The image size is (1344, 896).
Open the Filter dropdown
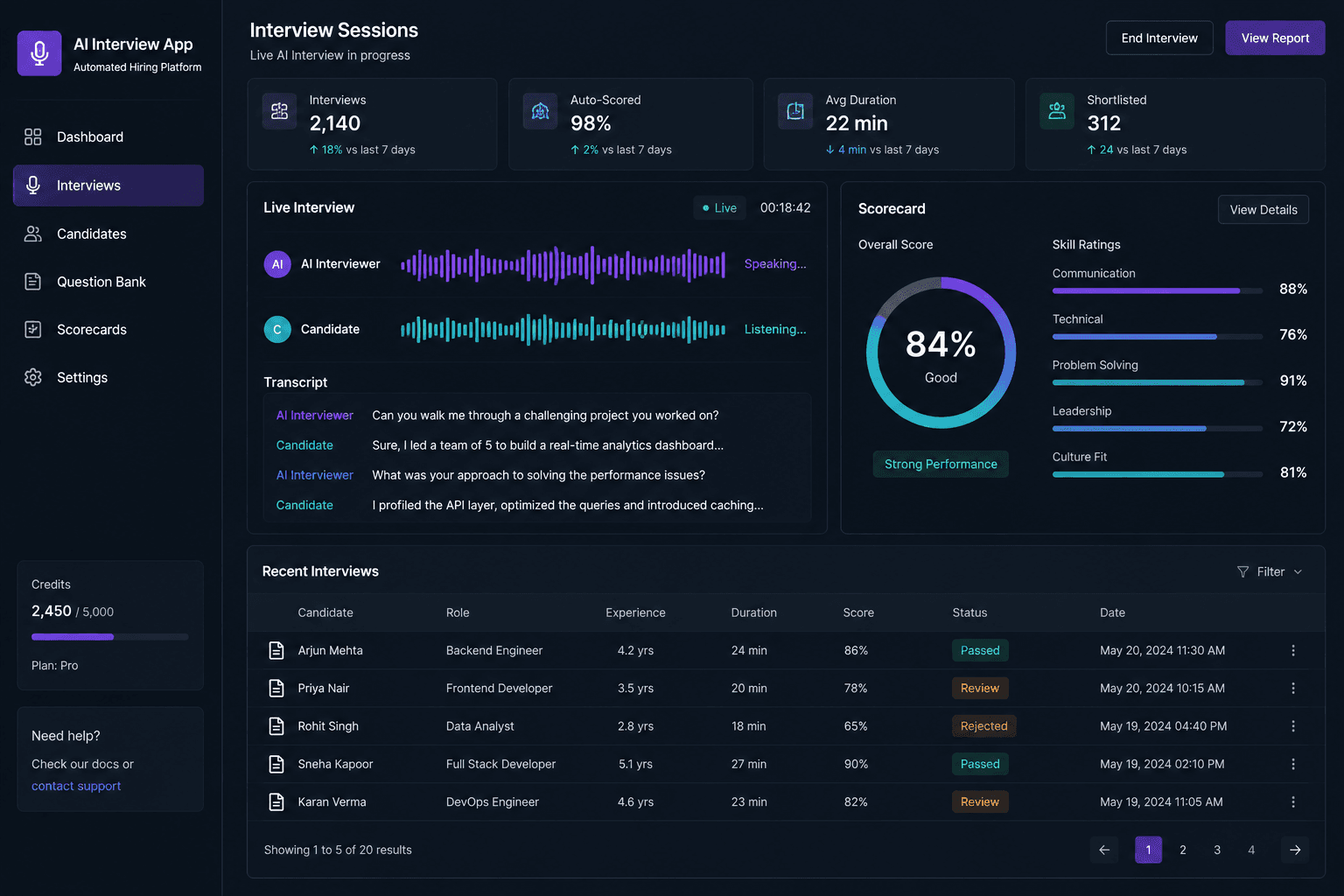[1270, 571]
